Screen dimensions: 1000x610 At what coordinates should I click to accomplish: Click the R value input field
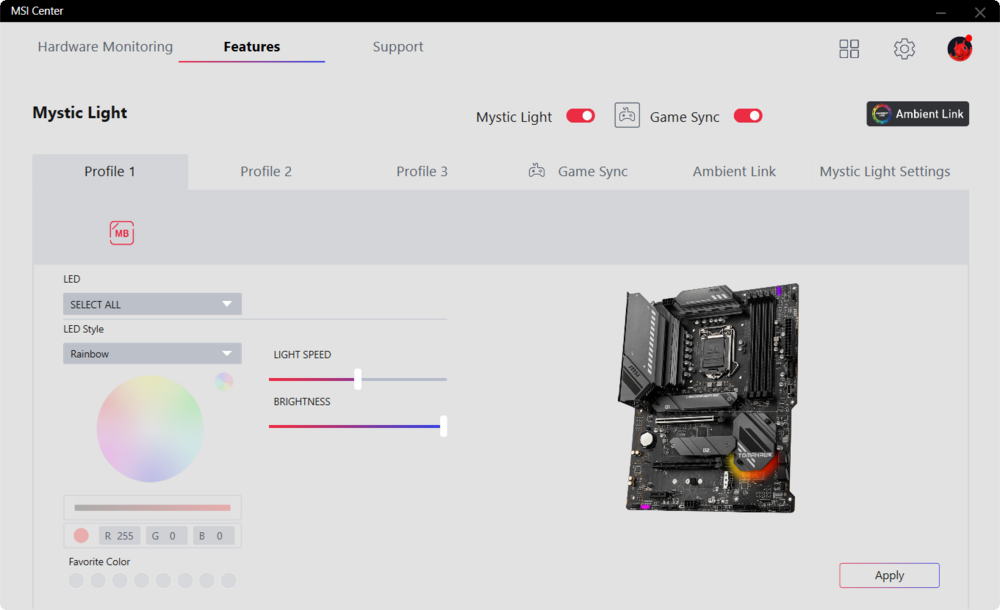pyautogui.click(x=119, y=536)
